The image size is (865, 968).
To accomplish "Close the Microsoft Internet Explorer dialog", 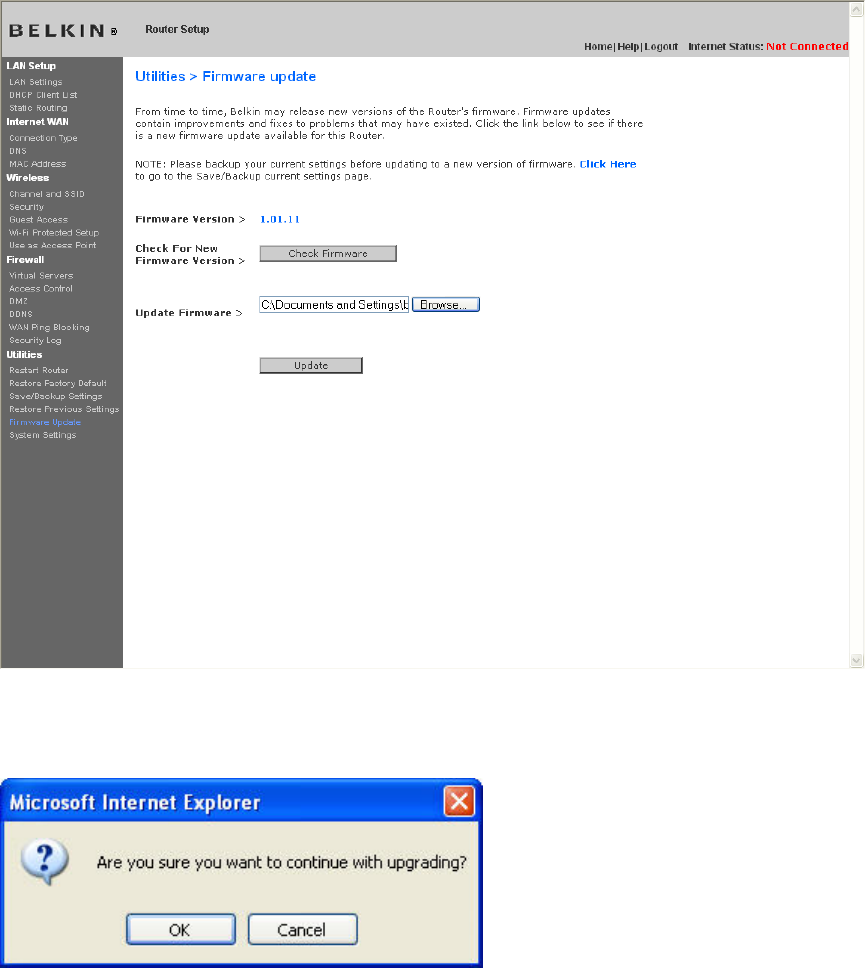I will [459, 801].
